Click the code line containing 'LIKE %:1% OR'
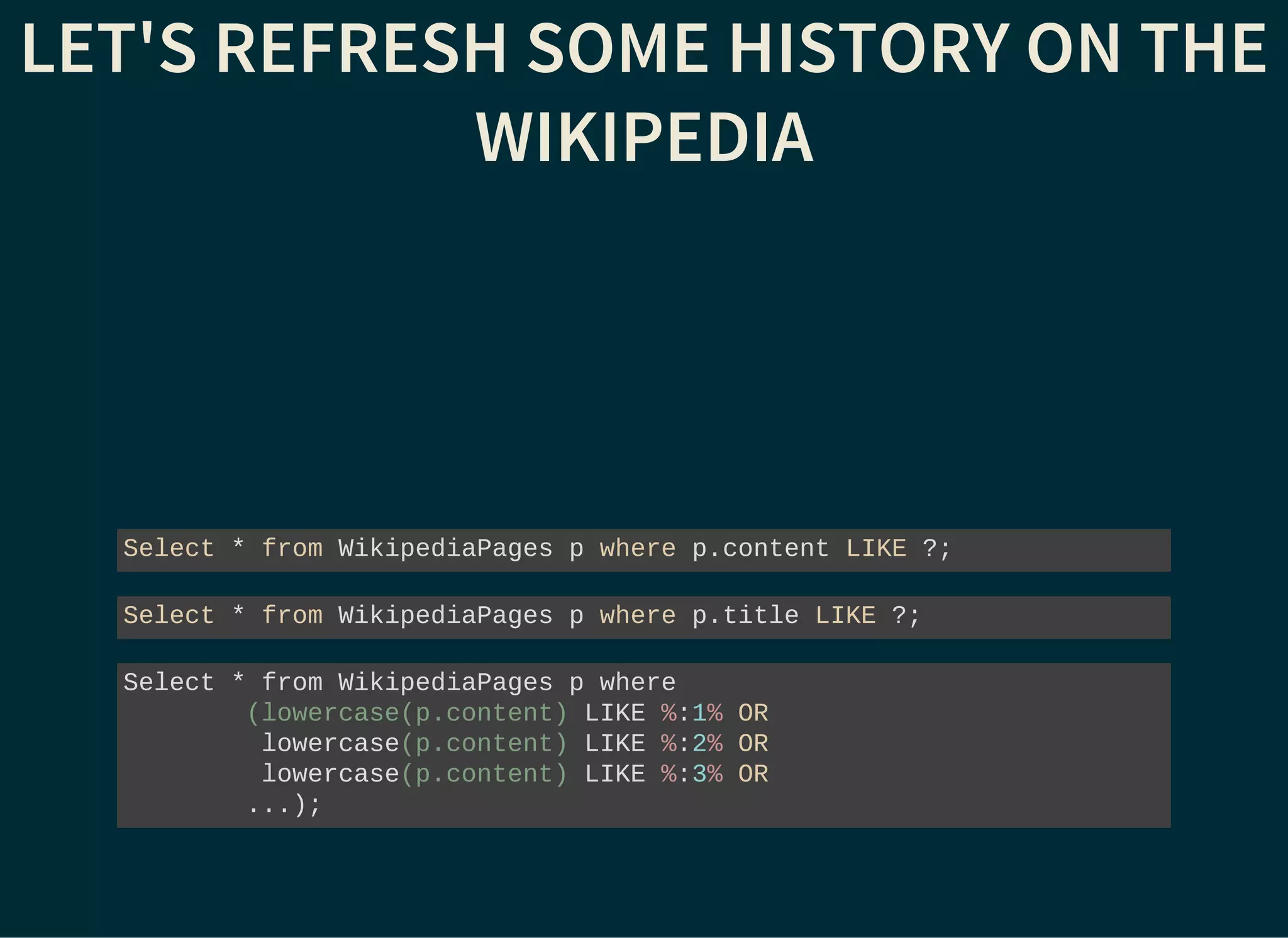Image resolution: width=1288 pixels, height=938 pixels. (x=508, y=713)
